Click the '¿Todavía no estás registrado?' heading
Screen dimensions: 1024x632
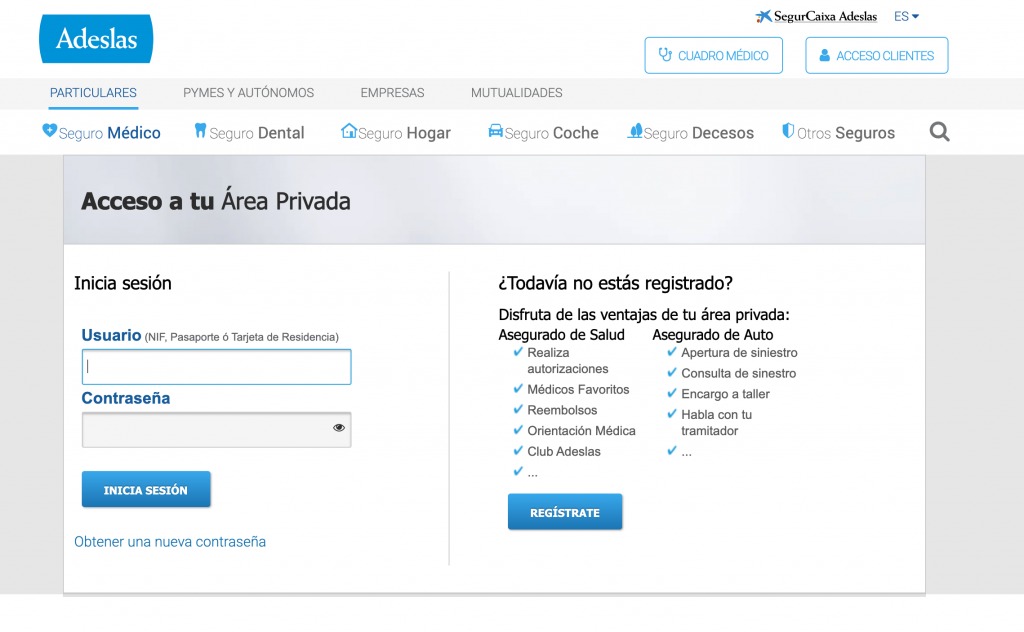(615, 283)
